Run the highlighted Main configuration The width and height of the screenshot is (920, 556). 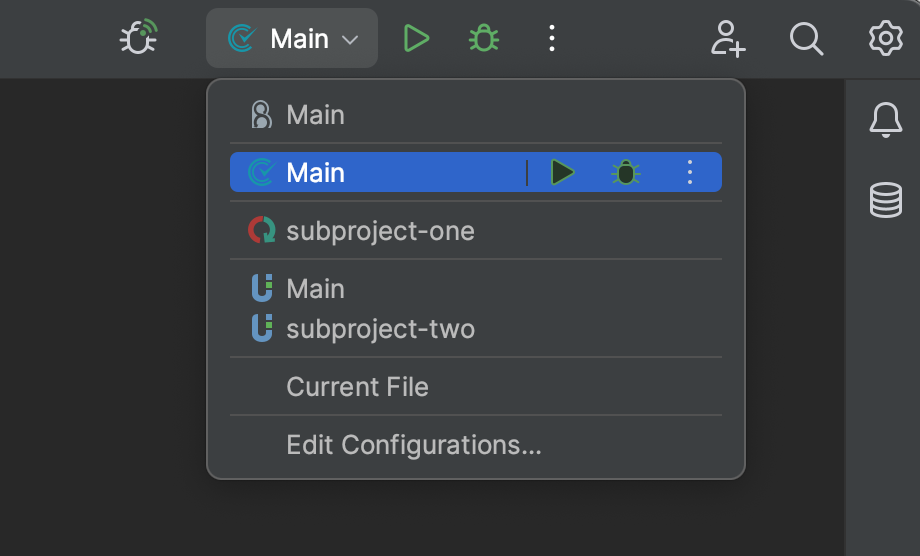(x=563, y=173)
